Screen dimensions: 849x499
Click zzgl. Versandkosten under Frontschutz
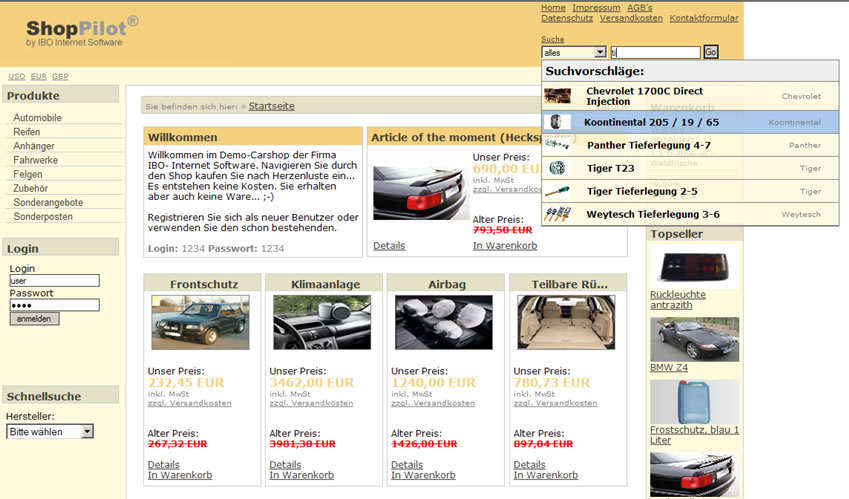[x=190, y=403]
